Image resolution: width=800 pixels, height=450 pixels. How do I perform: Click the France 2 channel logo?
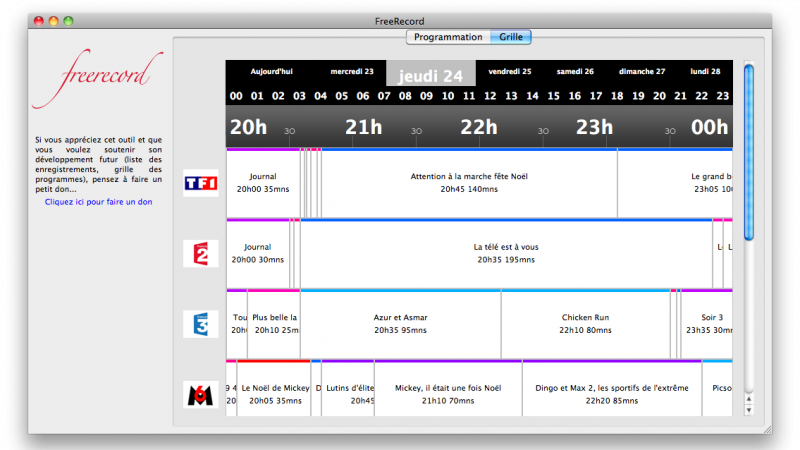click(201, 254)
